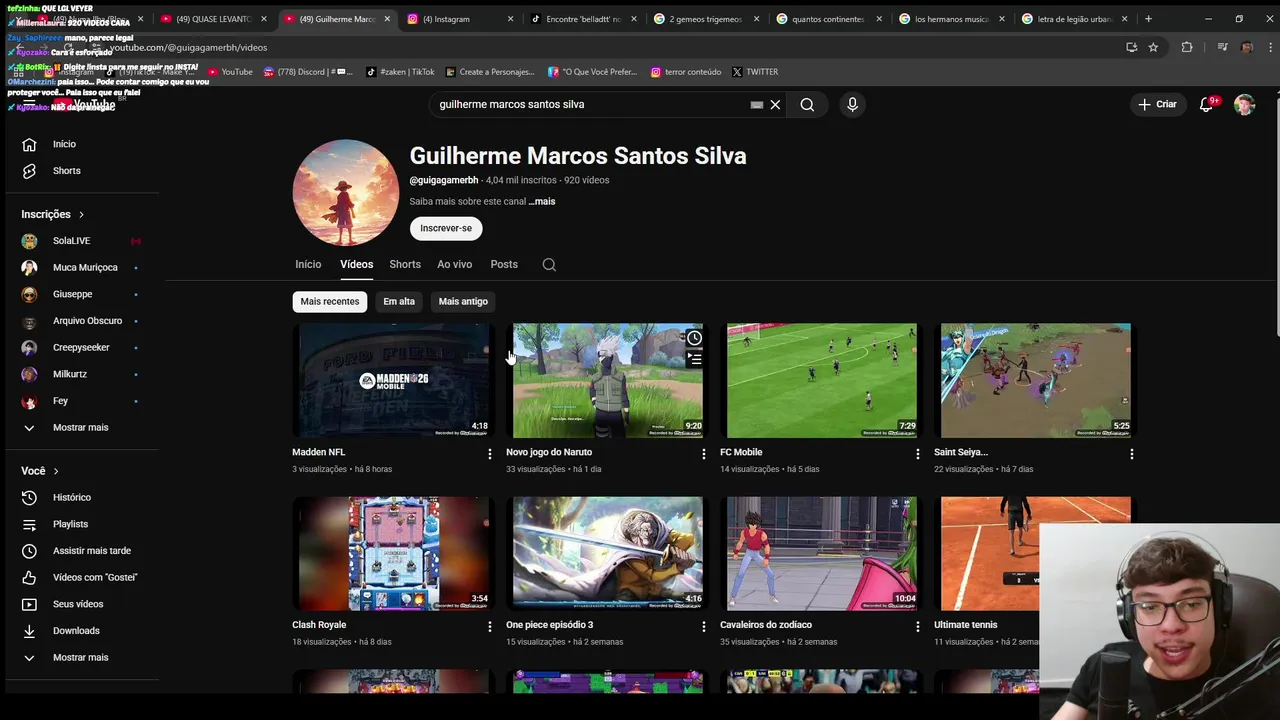Open Creepyseeker subscription channel
This screenshot has height=720, width=1280.
pos(80,347)
